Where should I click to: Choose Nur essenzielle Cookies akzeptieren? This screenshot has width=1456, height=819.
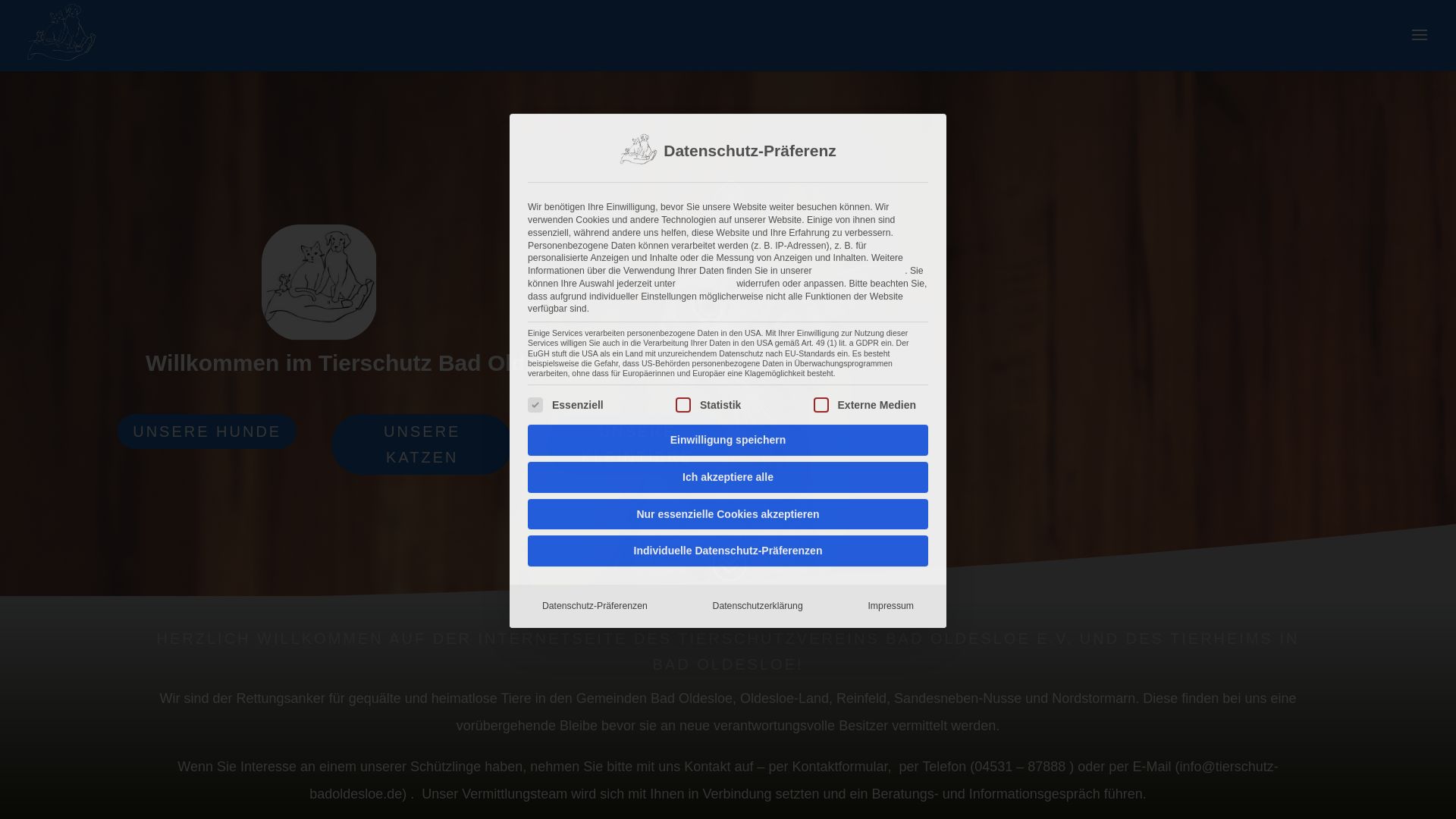point(728,514)
